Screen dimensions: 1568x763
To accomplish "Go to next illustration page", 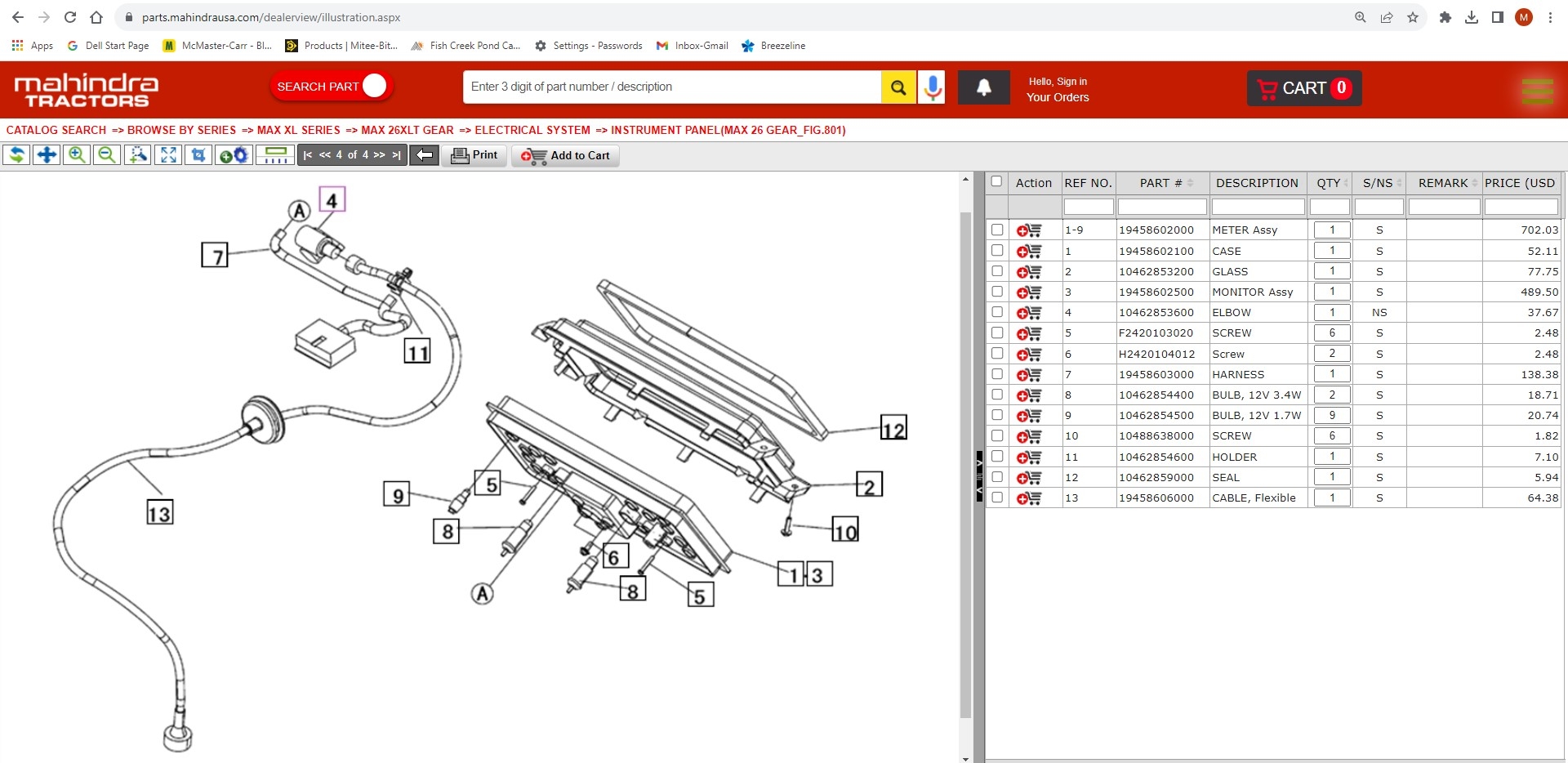I will coord(379,155).
